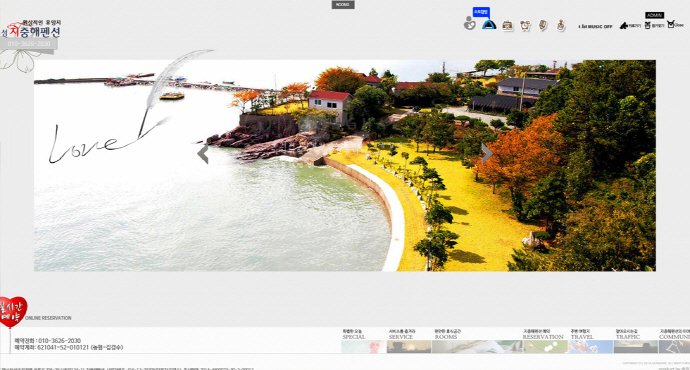The image size is (690, 370).
Task: Click the brown briefcase icon
Action: pos(507,26)
